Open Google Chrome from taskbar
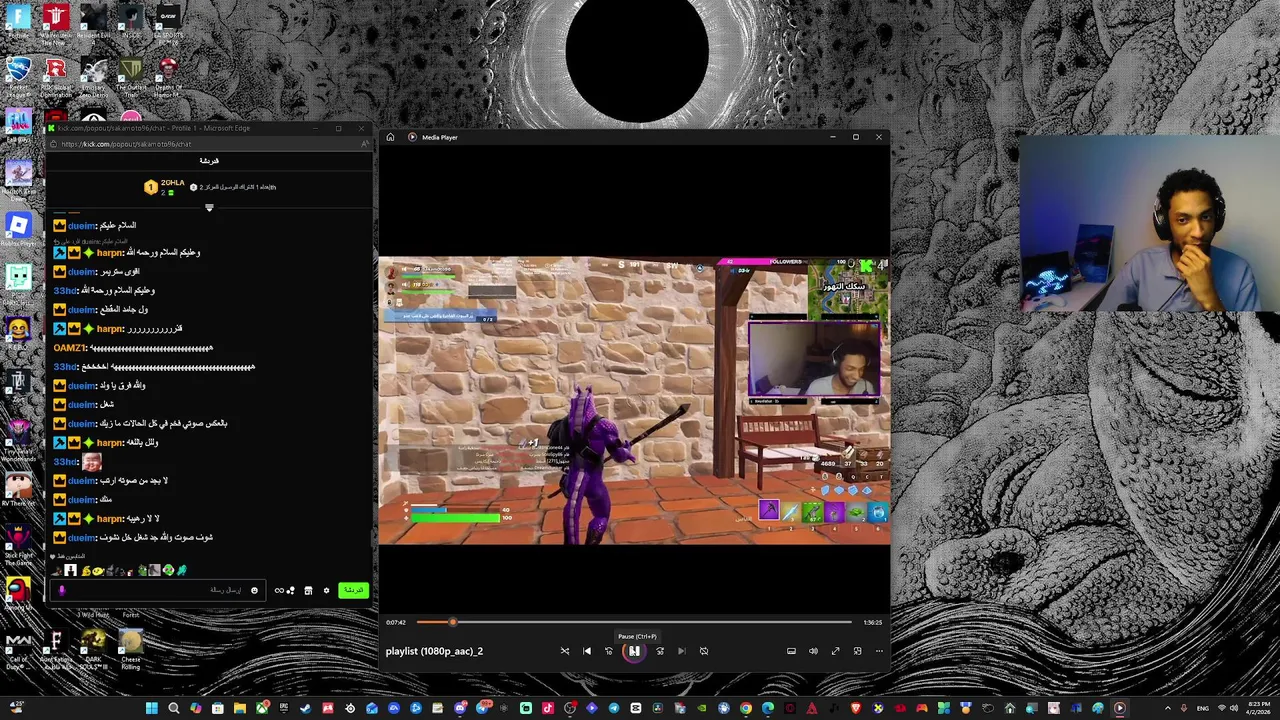The height and width of the screenshot is (720, 1280). (745, 709)
